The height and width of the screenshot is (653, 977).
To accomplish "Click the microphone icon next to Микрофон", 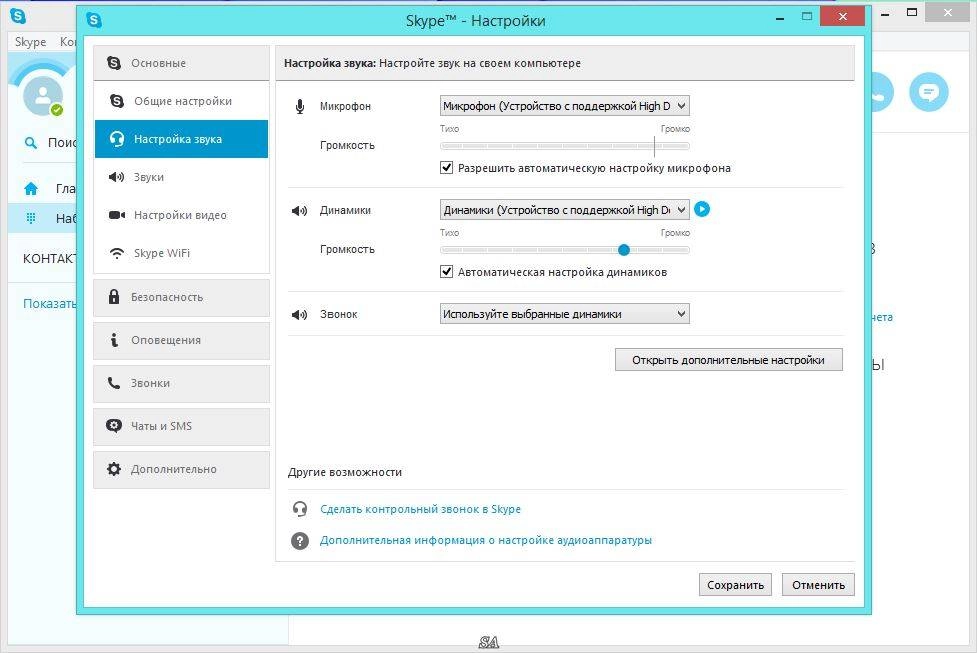I will [x=300, y=107].
